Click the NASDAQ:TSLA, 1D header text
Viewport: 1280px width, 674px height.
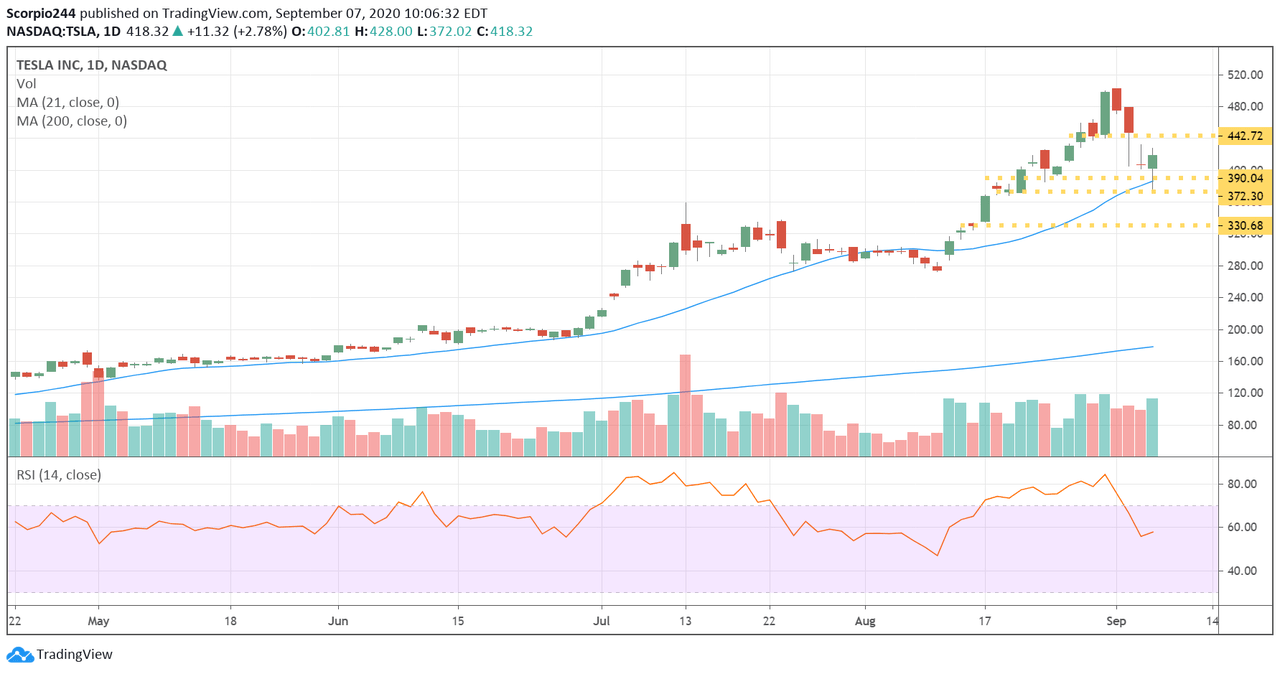point(63,31)
